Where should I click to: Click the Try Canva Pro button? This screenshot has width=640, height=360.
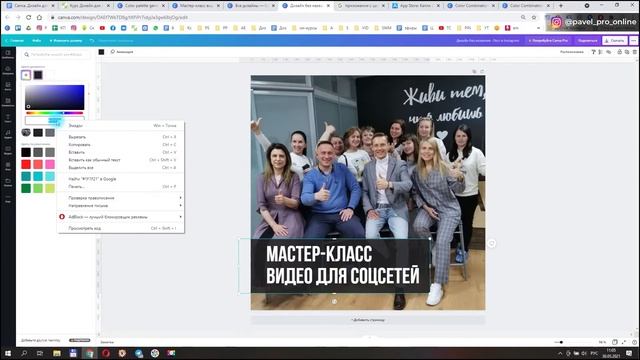[x=548, y=40]
